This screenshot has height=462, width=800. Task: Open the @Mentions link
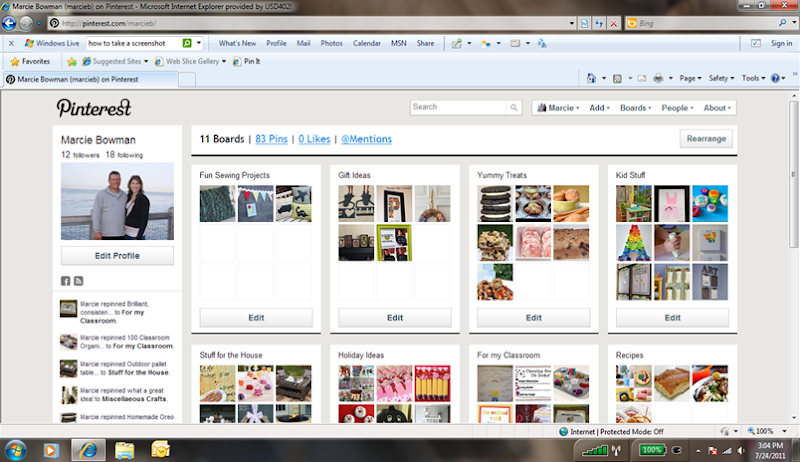point(366,139)
